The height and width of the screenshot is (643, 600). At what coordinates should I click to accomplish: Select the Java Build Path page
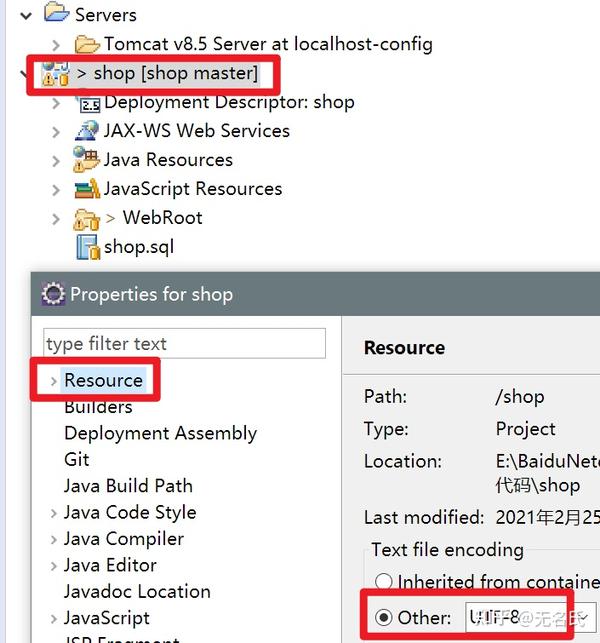128,486
